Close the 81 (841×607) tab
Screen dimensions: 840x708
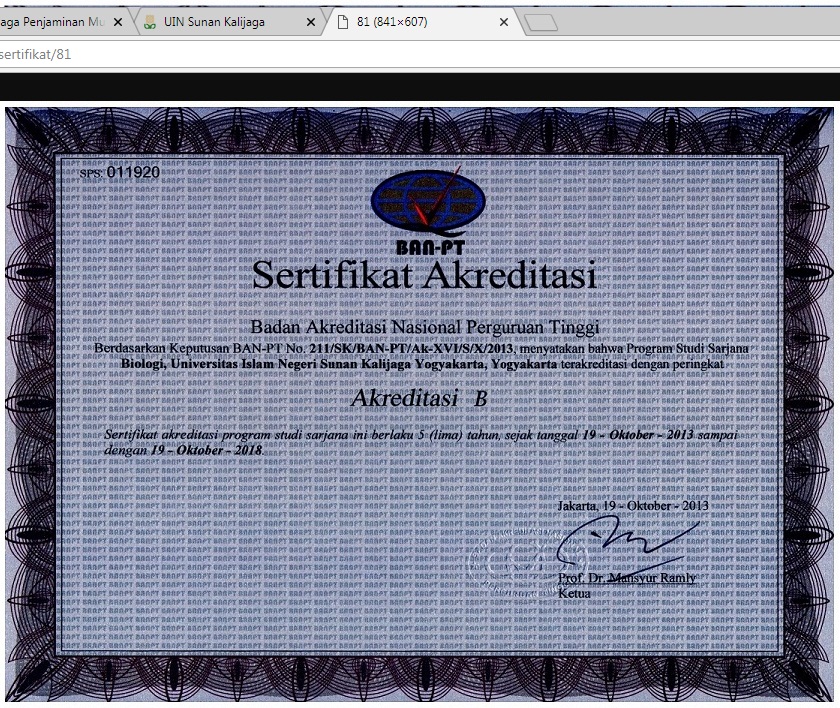pos(504,22)
